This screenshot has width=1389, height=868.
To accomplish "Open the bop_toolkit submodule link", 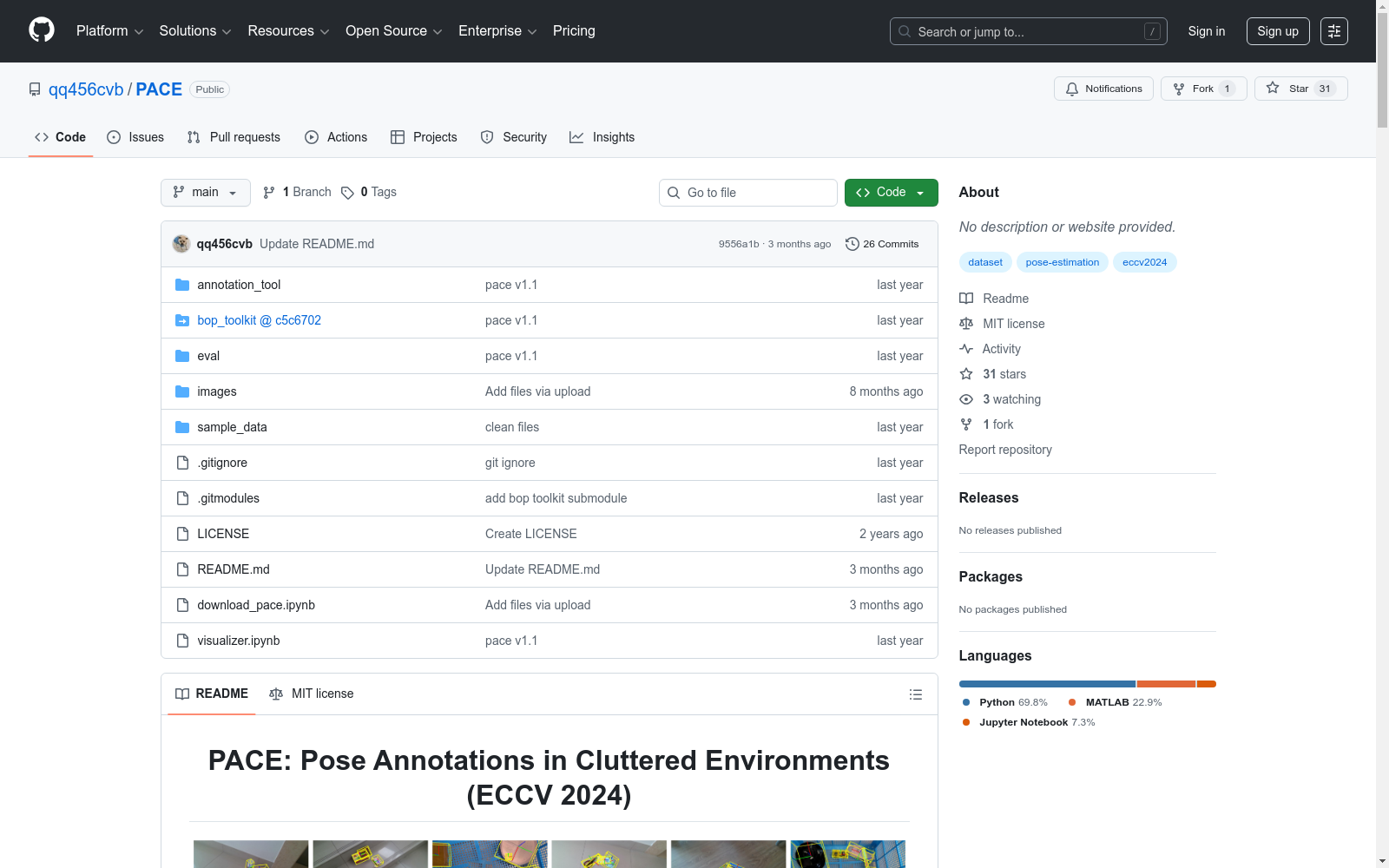I will click(259, 320).
